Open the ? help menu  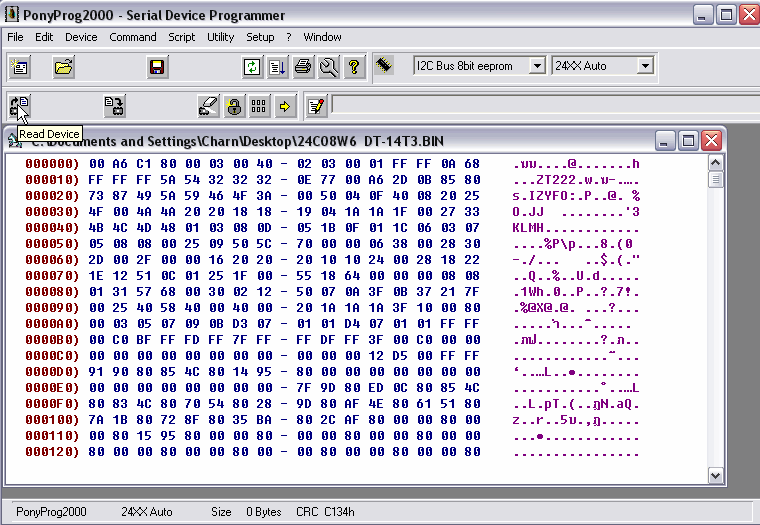pos(288,37)
